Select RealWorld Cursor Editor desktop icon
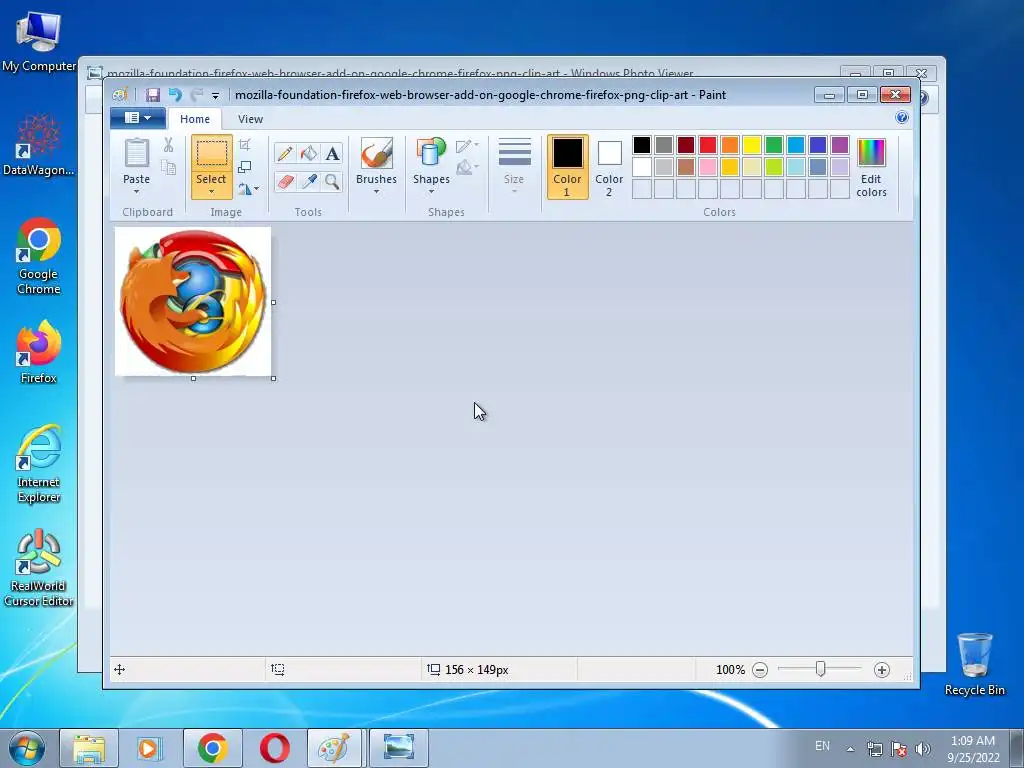 click(39, 568)
